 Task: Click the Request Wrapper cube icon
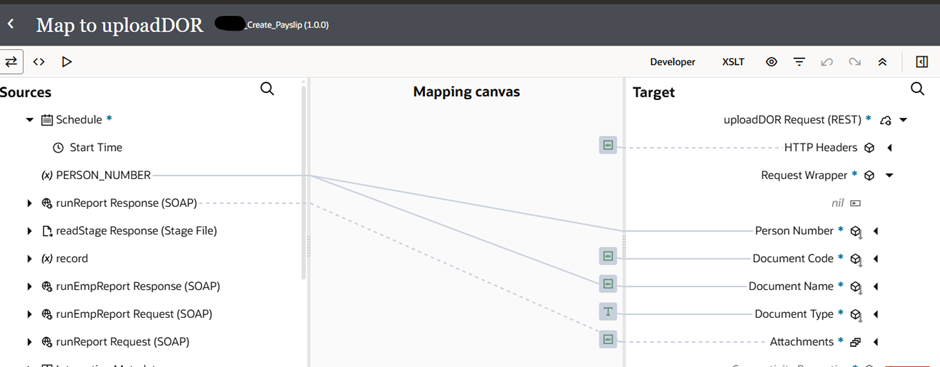pyautogui.click(x=869, y=176)
